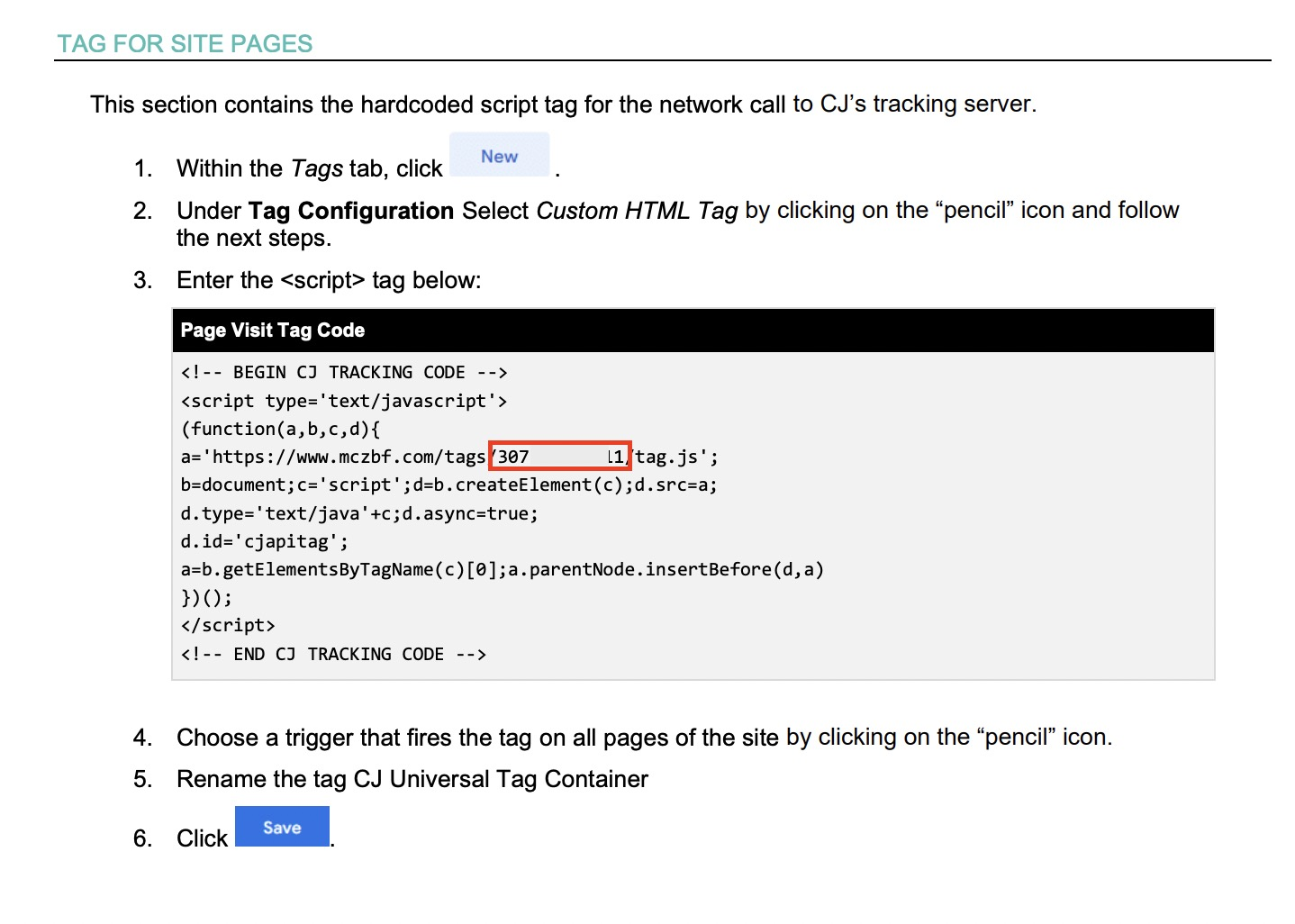Image resolution: width=1295 pixels, height=924 pixels.
Task: Click the 'Page Visit Tag Code' header
Action: pyautogui.click(x=272, y=331)
